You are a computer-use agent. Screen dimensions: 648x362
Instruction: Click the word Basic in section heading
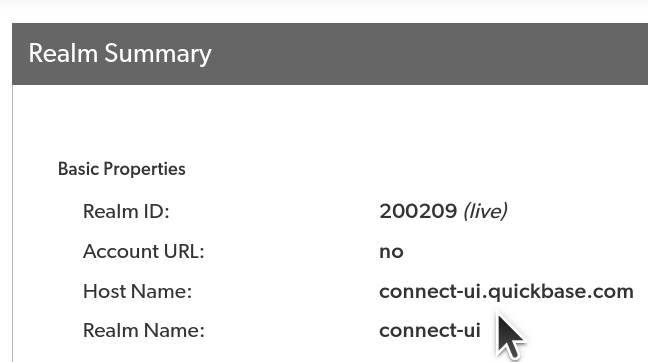click(78, 169)
